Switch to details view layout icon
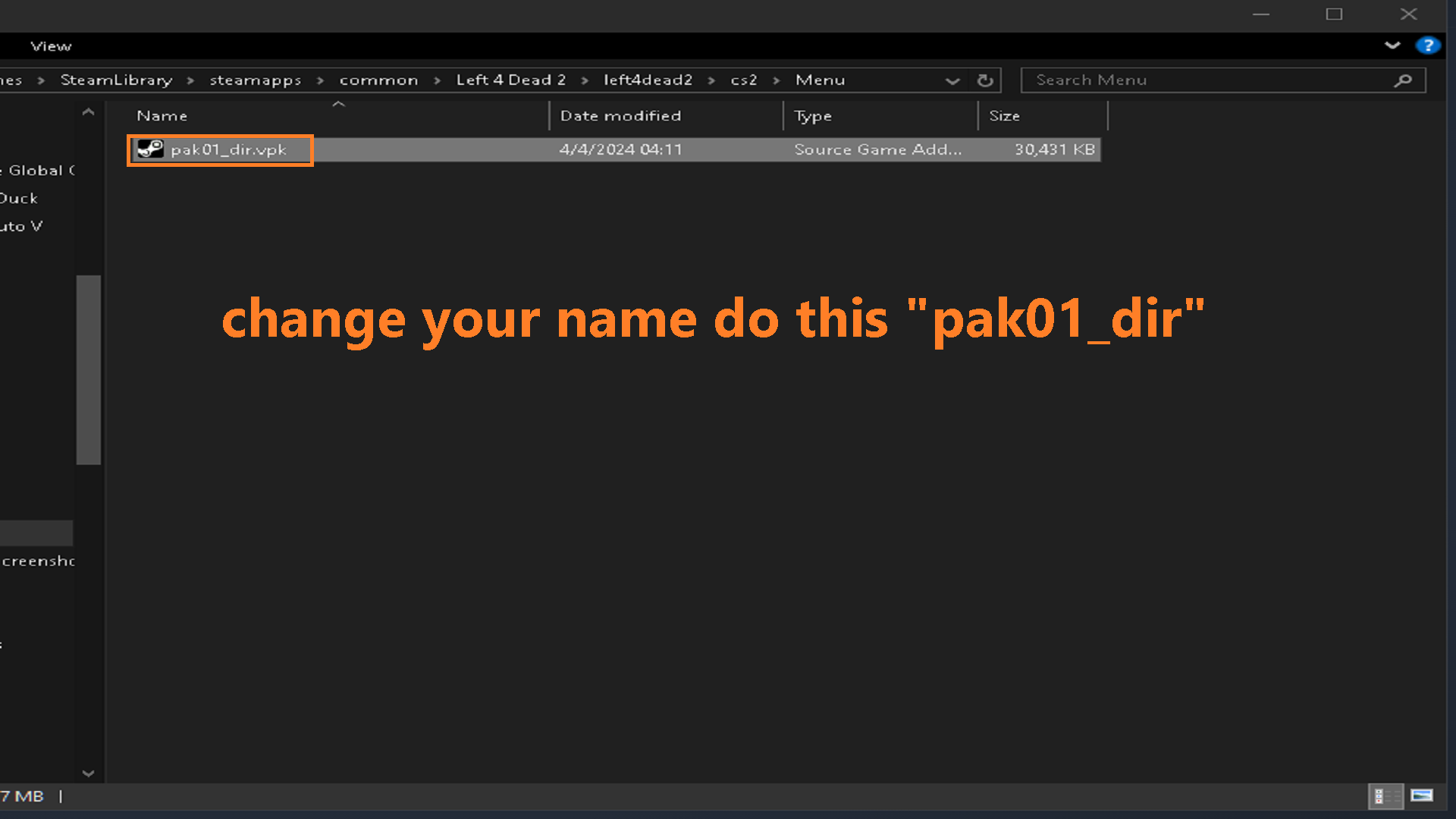This screenshot has width=1456, height=819. [1385, 795]
